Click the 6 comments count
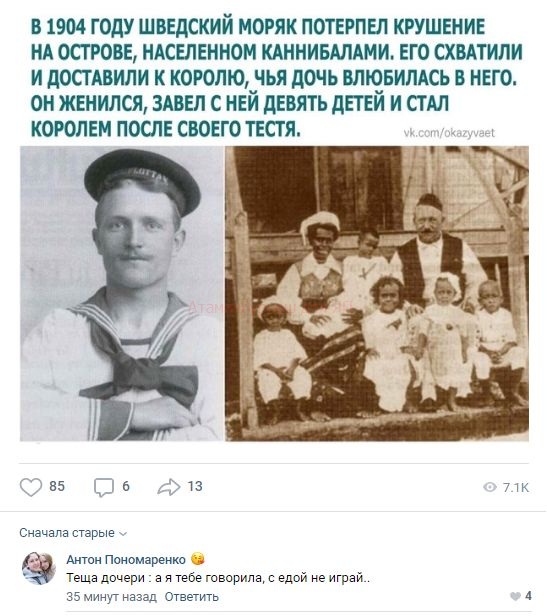547x616 pixels. (126, 486)
